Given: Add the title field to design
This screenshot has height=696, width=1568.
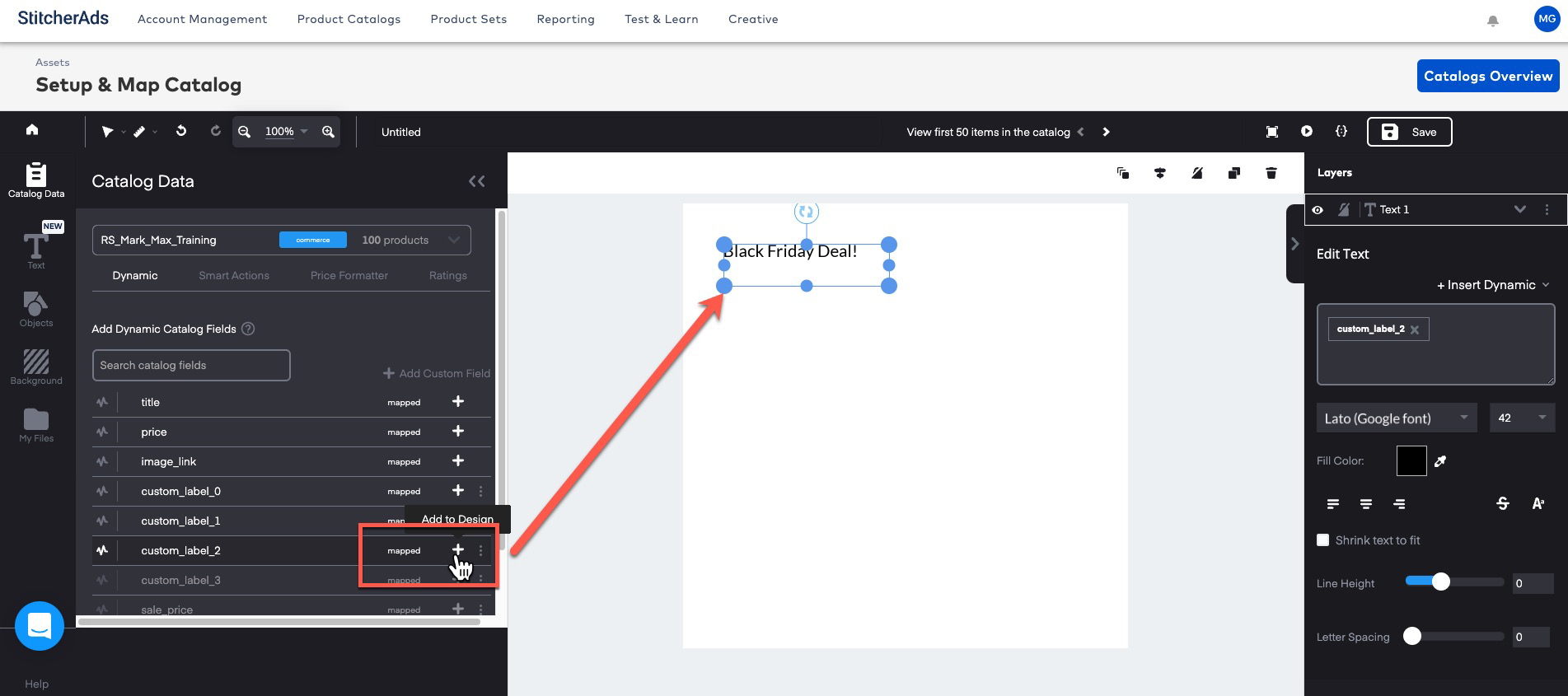Looking at the screenshot, I should point(458,402).
